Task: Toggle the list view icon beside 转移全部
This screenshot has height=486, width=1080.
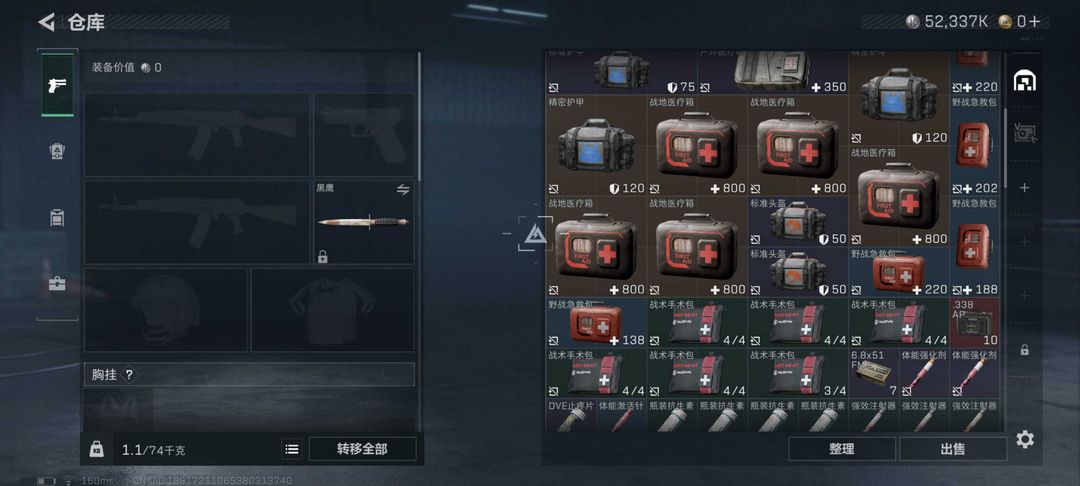Action: point(292,449)
